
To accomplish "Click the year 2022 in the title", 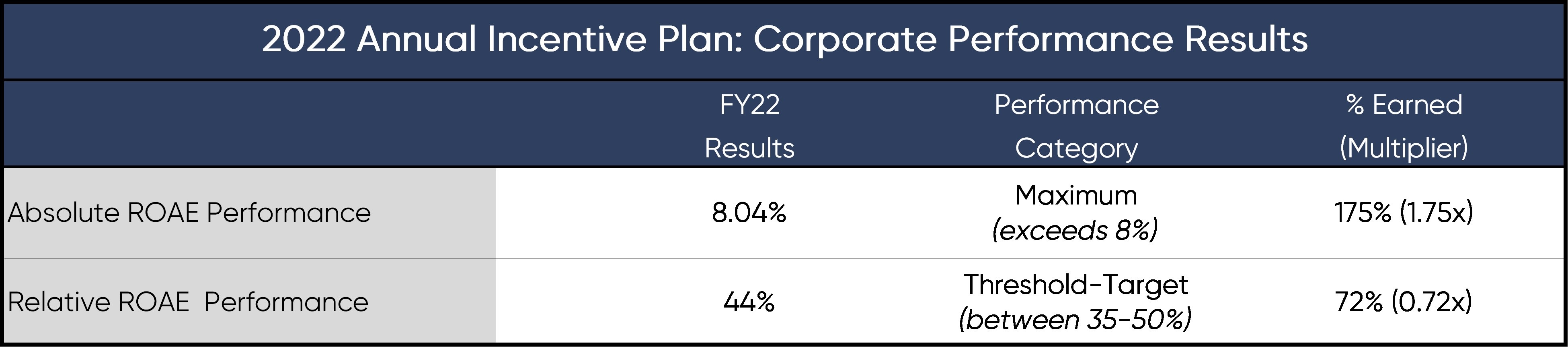I will click(x=304, y=39).
